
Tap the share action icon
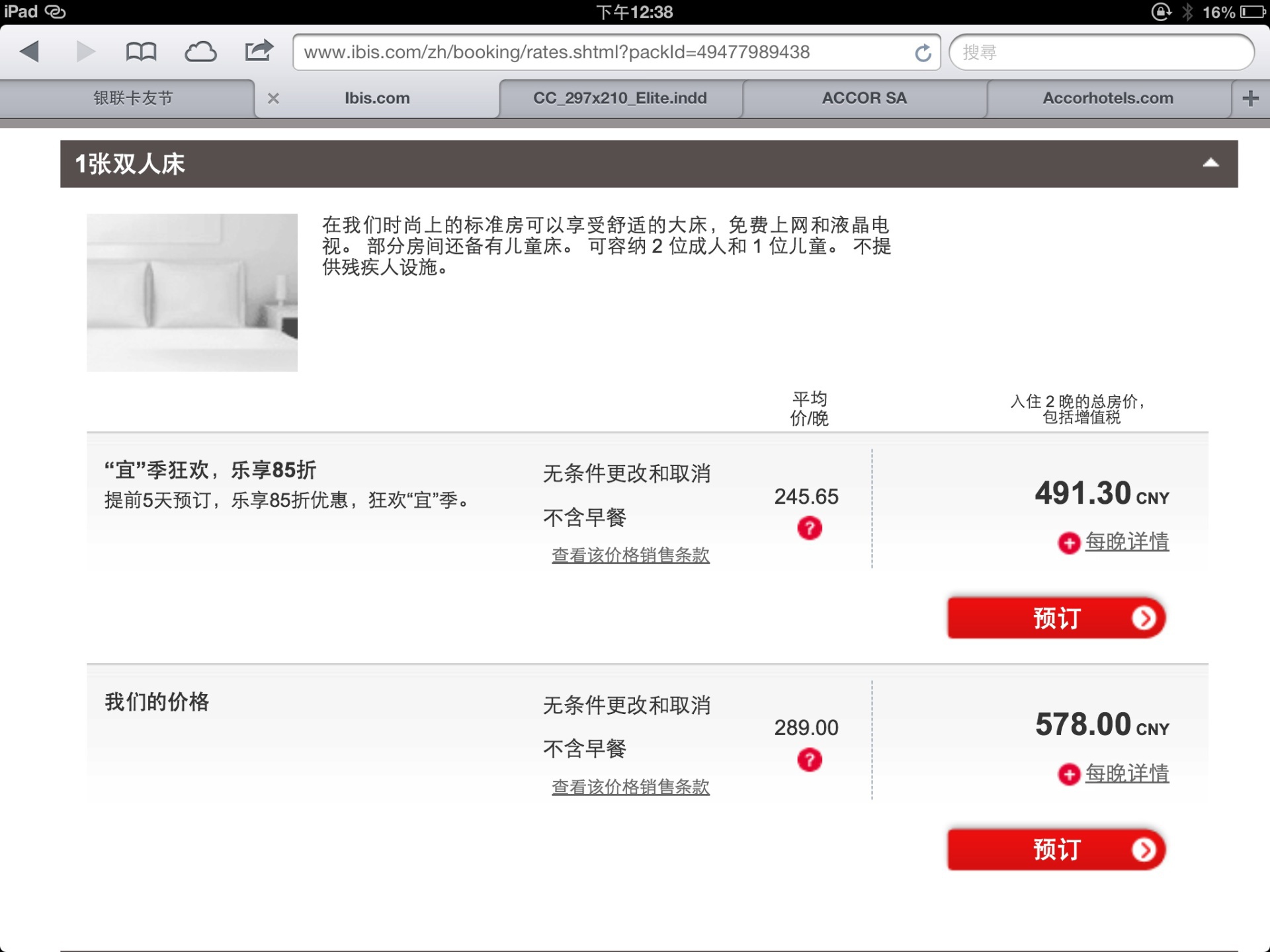click(x=259, y=50)
